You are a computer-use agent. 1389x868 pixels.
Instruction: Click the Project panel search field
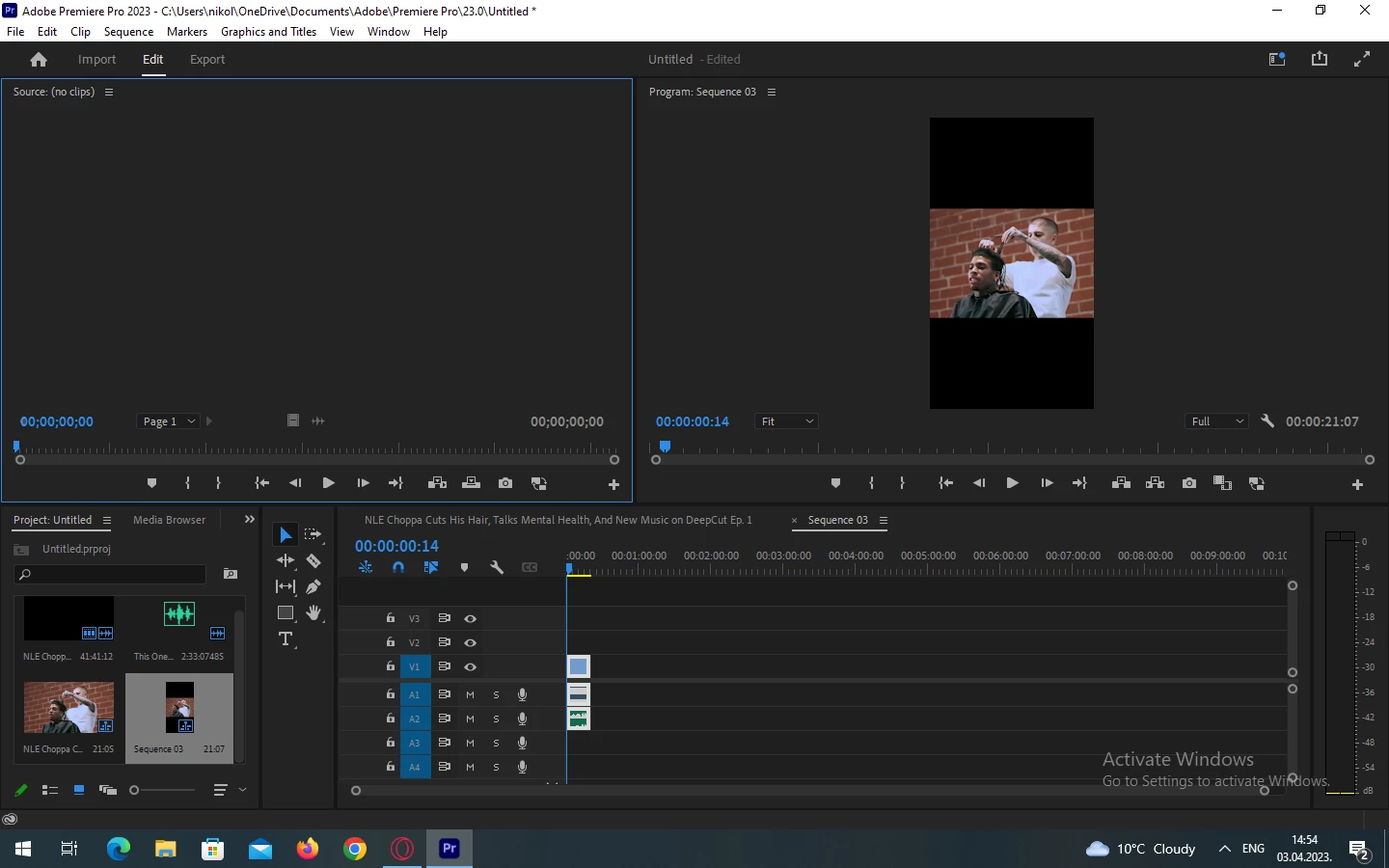click(110, 574)
